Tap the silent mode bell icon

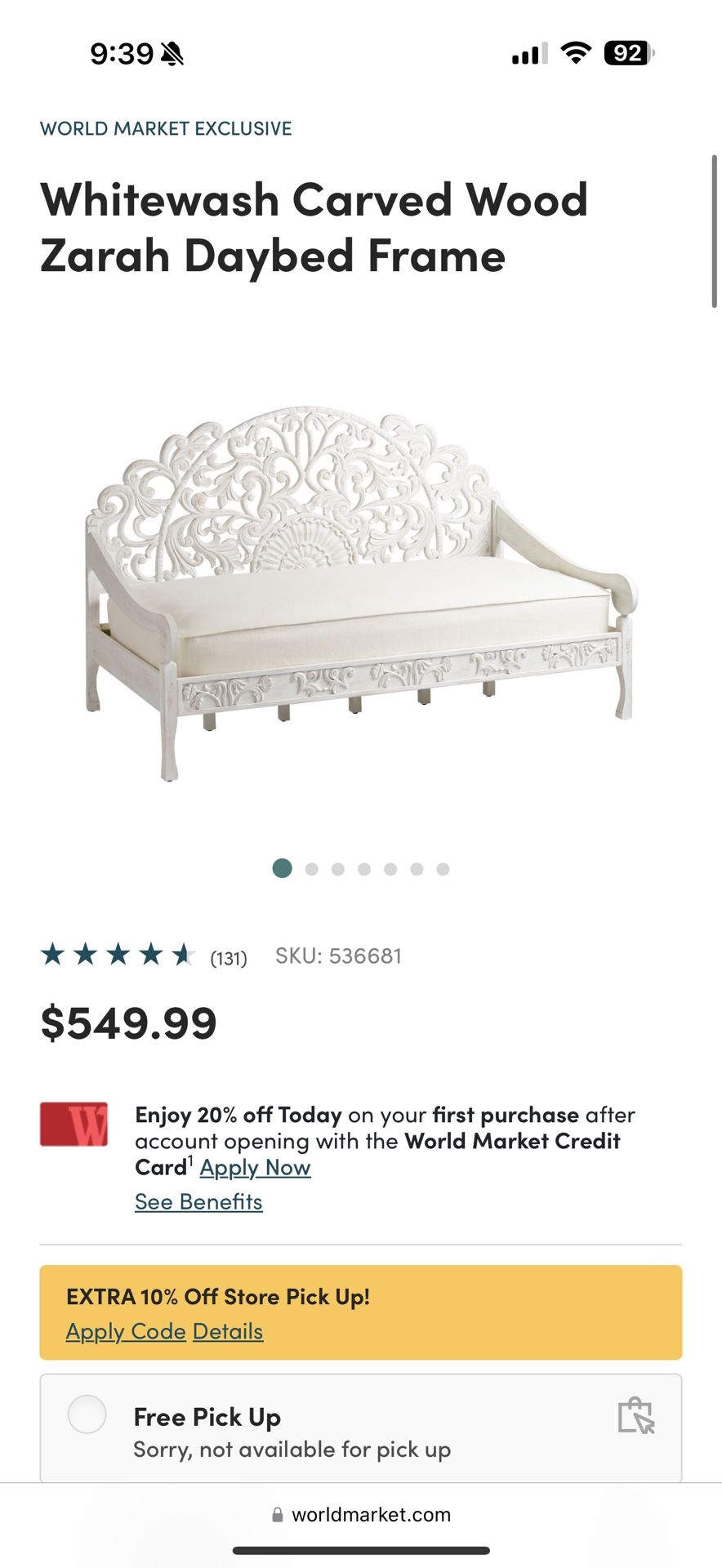point(172,55)
